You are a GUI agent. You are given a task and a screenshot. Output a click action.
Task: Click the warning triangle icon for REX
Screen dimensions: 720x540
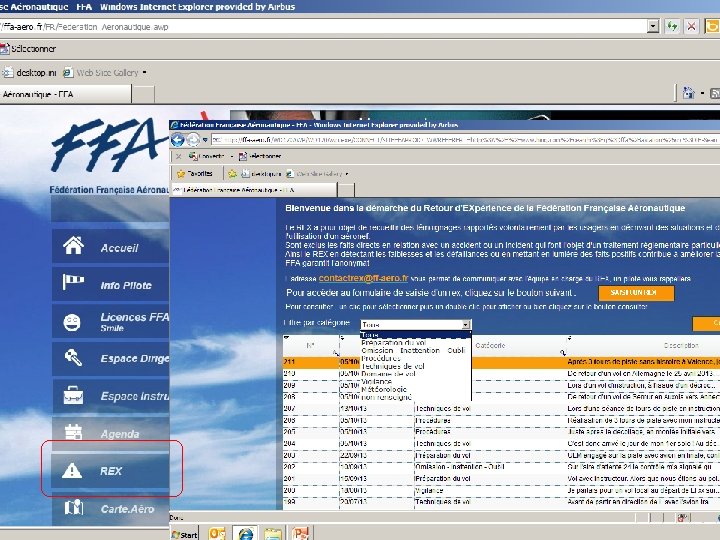72,470
